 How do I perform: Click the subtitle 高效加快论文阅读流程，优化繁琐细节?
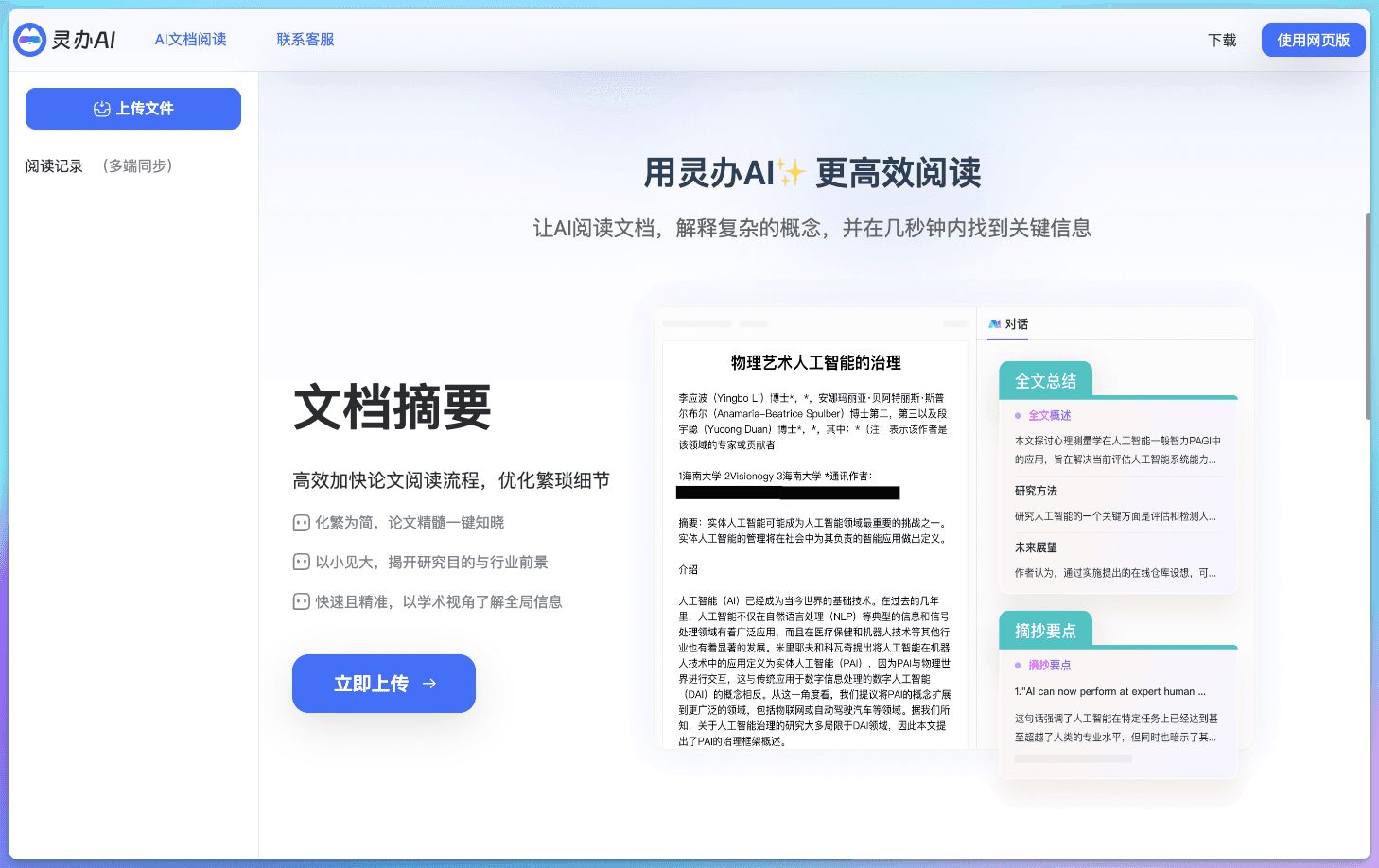451,480
